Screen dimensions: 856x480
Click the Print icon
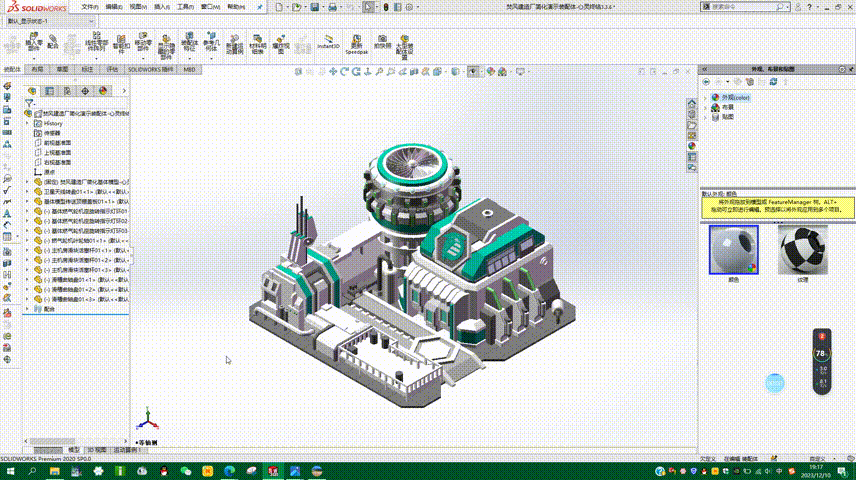(332, 7)
